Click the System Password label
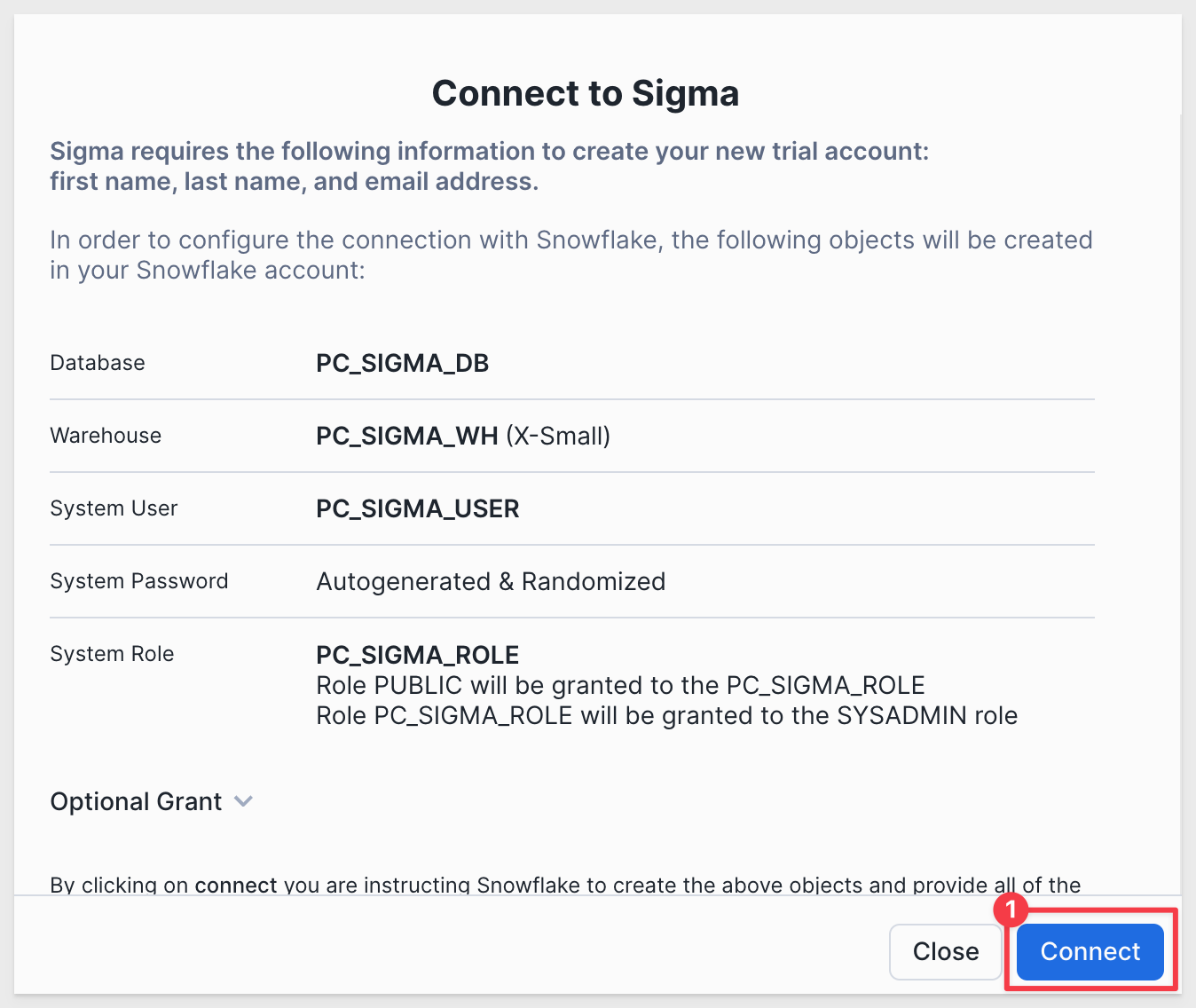This screenshot has width=1196, height=1008. pyautogui.click(x=139, y=581)
